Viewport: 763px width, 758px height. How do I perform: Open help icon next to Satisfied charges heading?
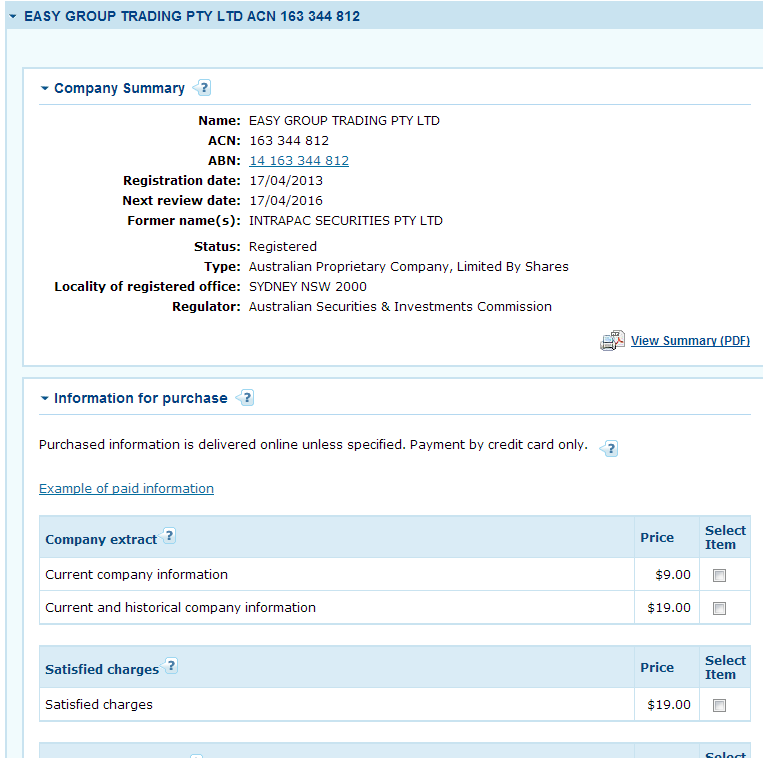170,666
